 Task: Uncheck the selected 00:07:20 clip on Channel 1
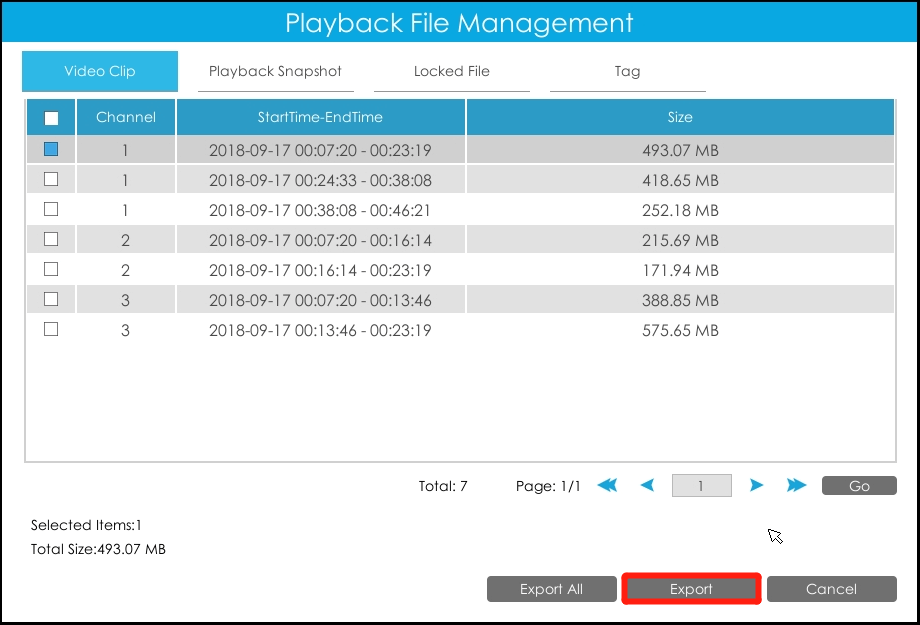(51, 148)
